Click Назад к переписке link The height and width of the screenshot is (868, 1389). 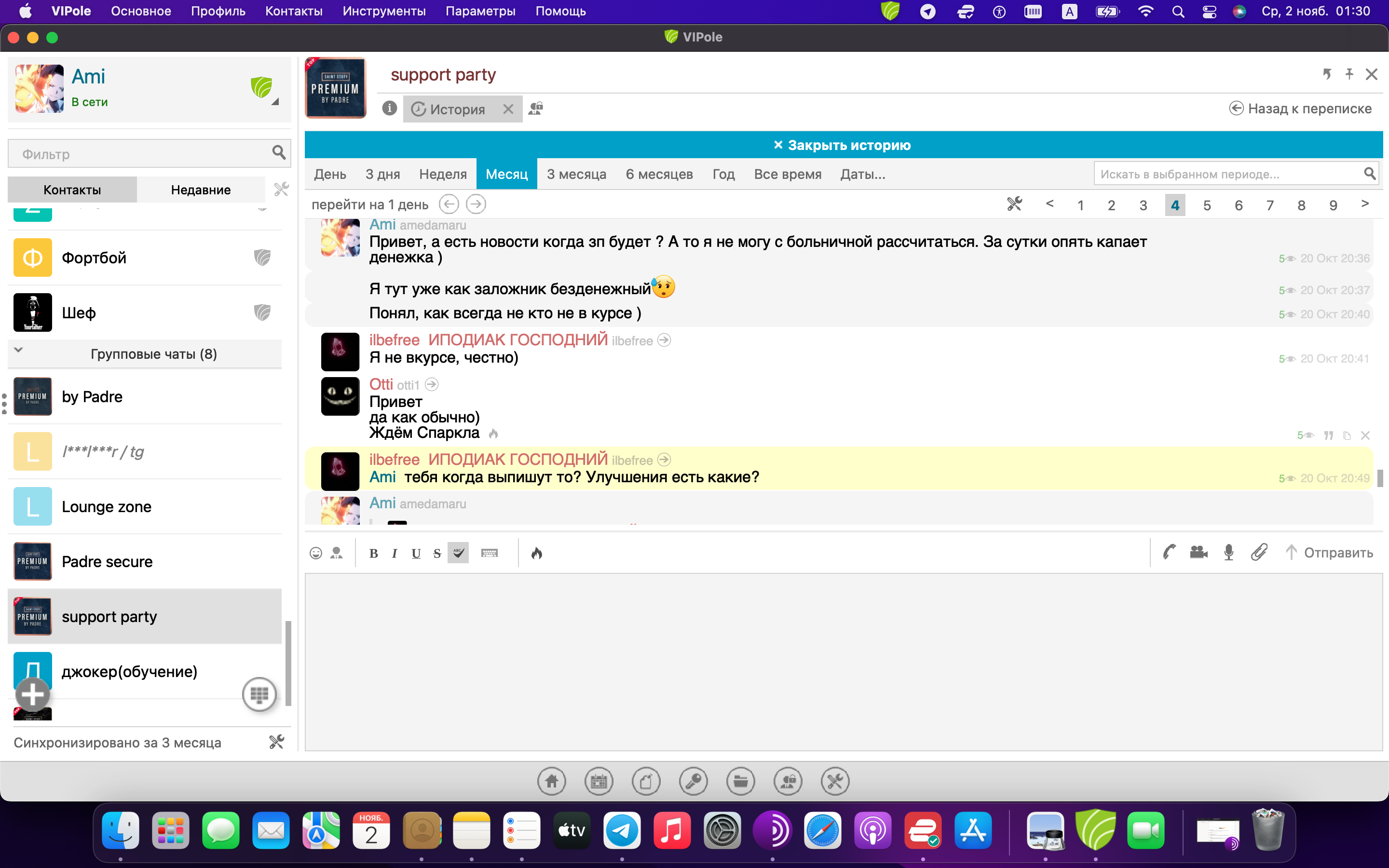click(1300, 108)
